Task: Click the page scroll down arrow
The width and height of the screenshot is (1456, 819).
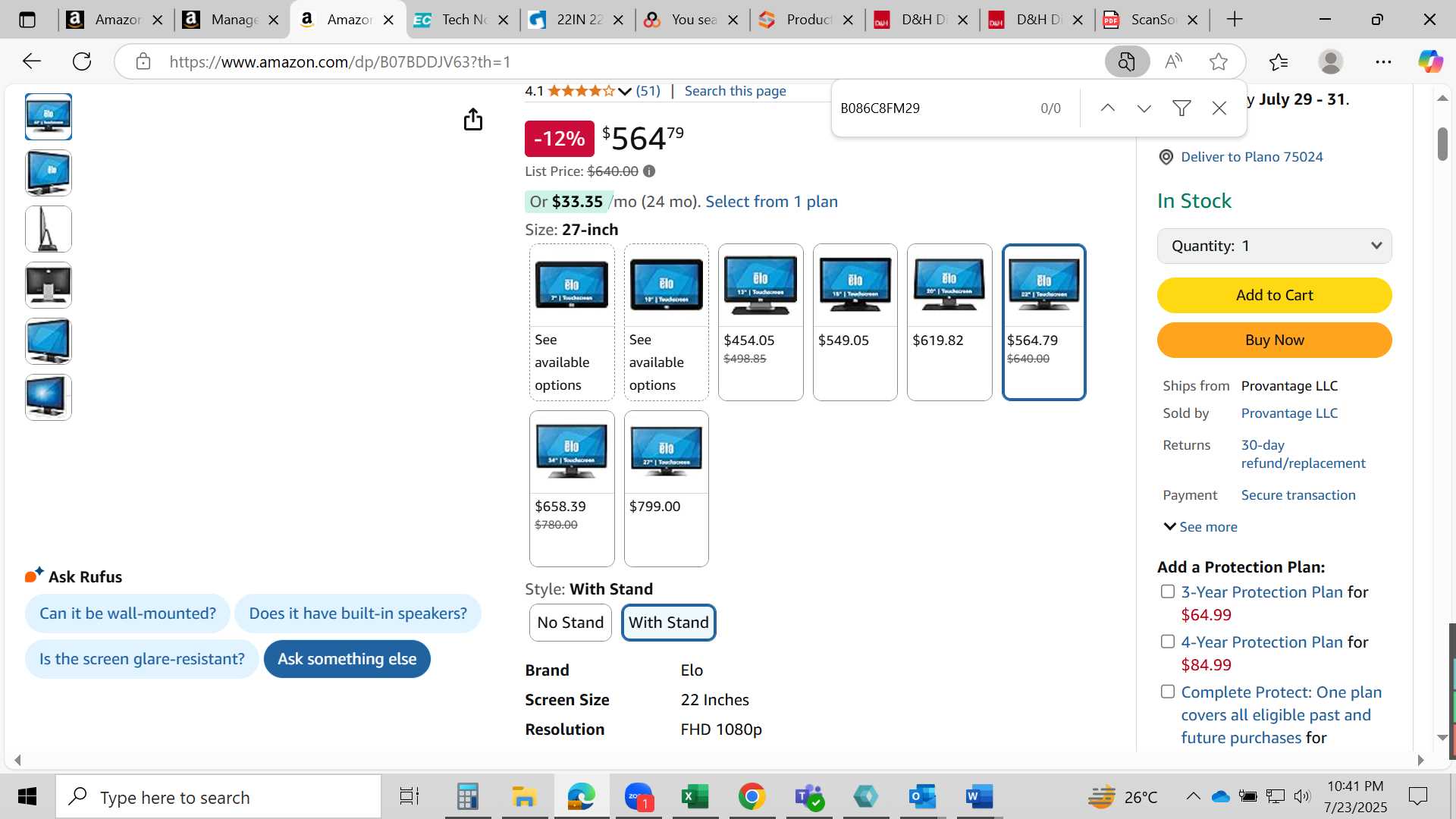Action: click(x=1442, y=737)
